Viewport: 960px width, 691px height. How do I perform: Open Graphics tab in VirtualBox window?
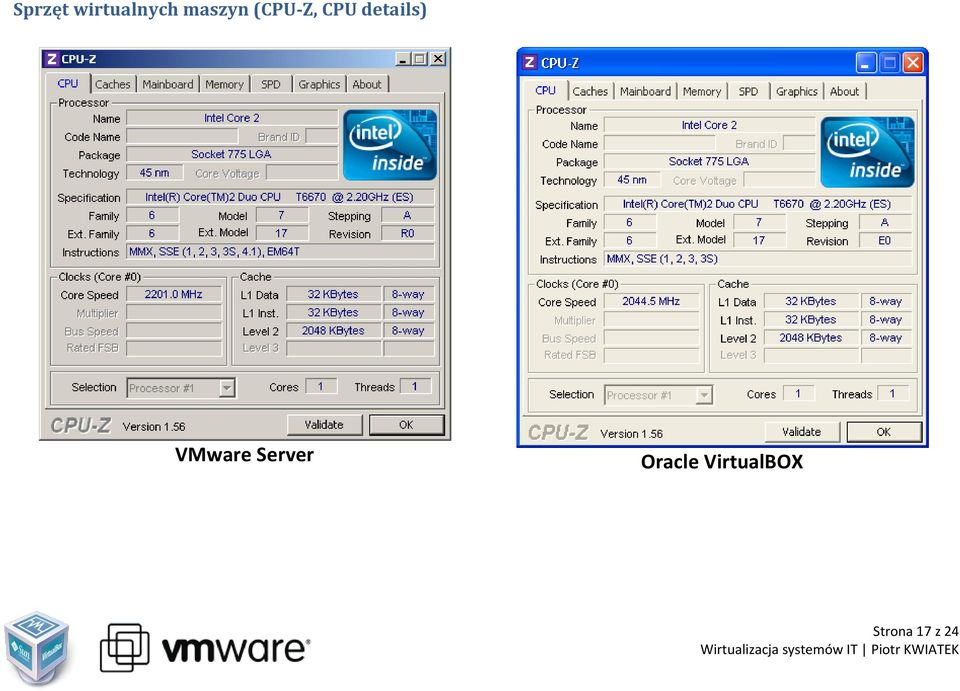pyautogui.click(x=797, y=91)
